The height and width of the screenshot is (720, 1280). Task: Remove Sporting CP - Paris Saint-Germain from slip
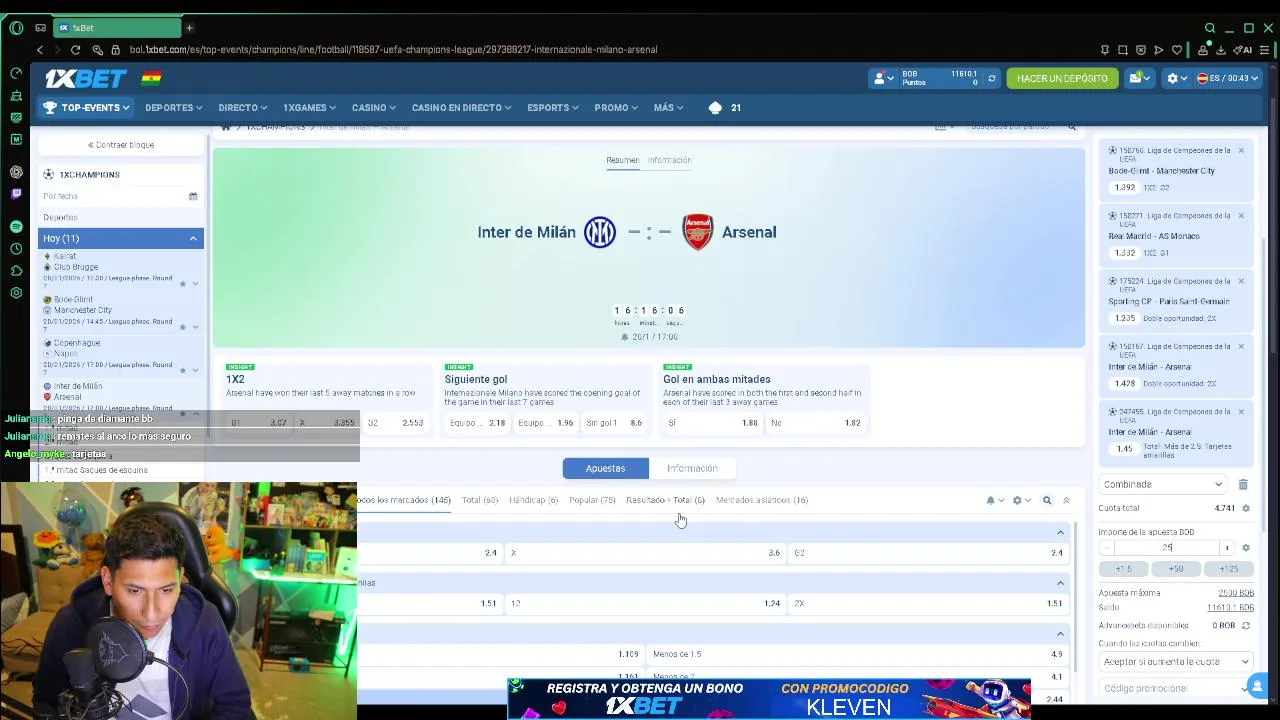tap(1241, 281)
